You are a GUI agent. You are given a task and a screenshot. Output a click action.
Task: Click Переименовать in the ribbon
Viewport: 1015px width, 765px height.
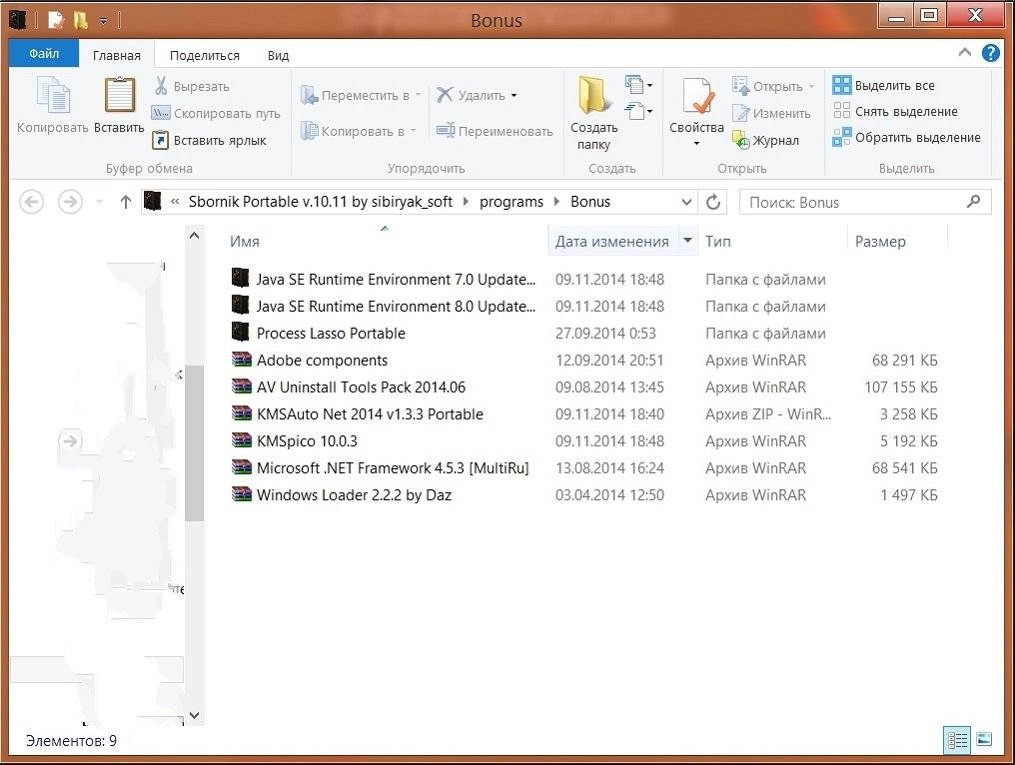tap(495, 131)
